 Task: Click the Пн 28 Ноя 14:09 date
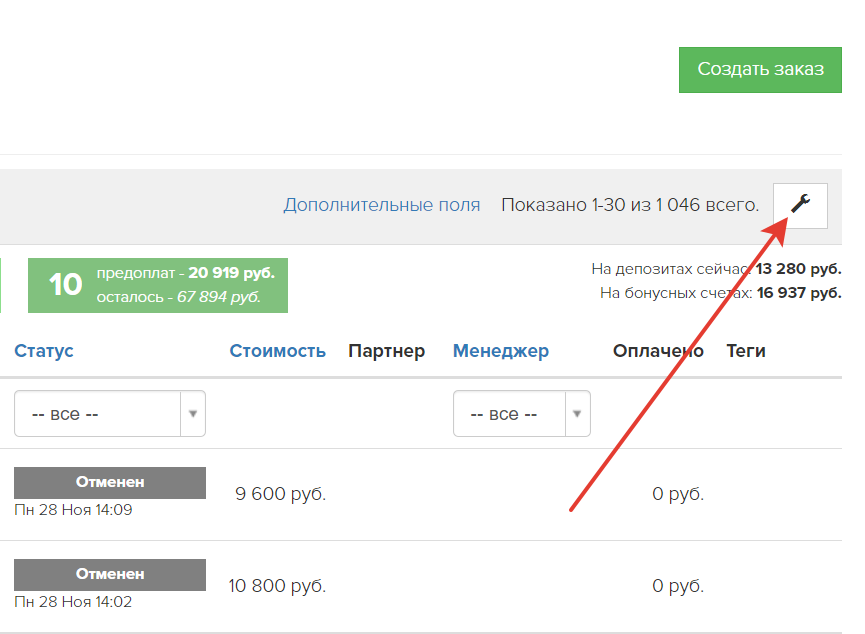(73, 510)
